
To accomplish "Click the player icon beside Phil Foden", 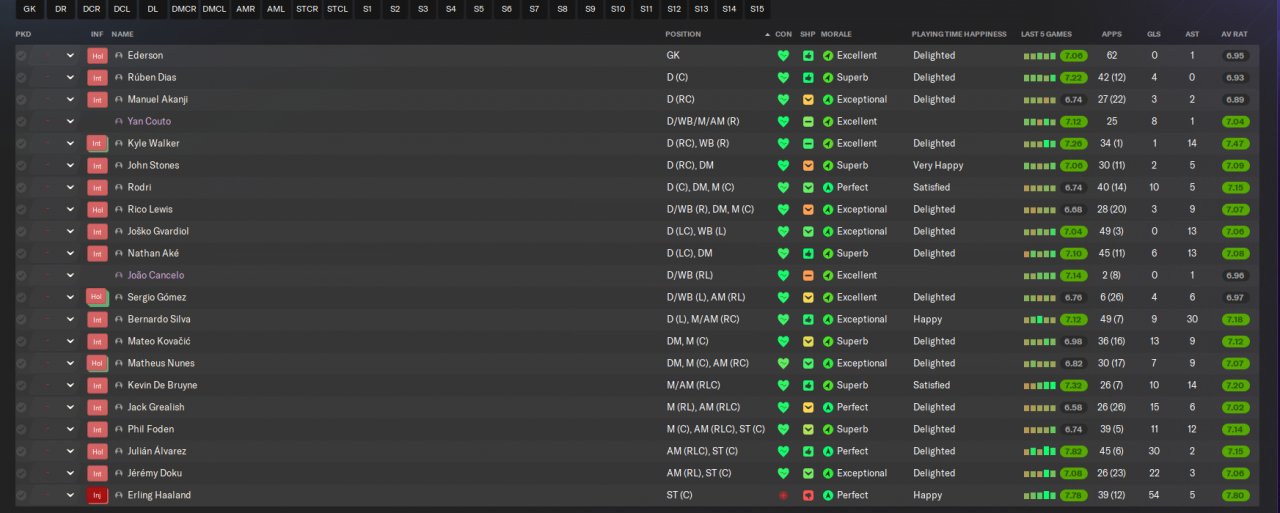I will [119, 430].
